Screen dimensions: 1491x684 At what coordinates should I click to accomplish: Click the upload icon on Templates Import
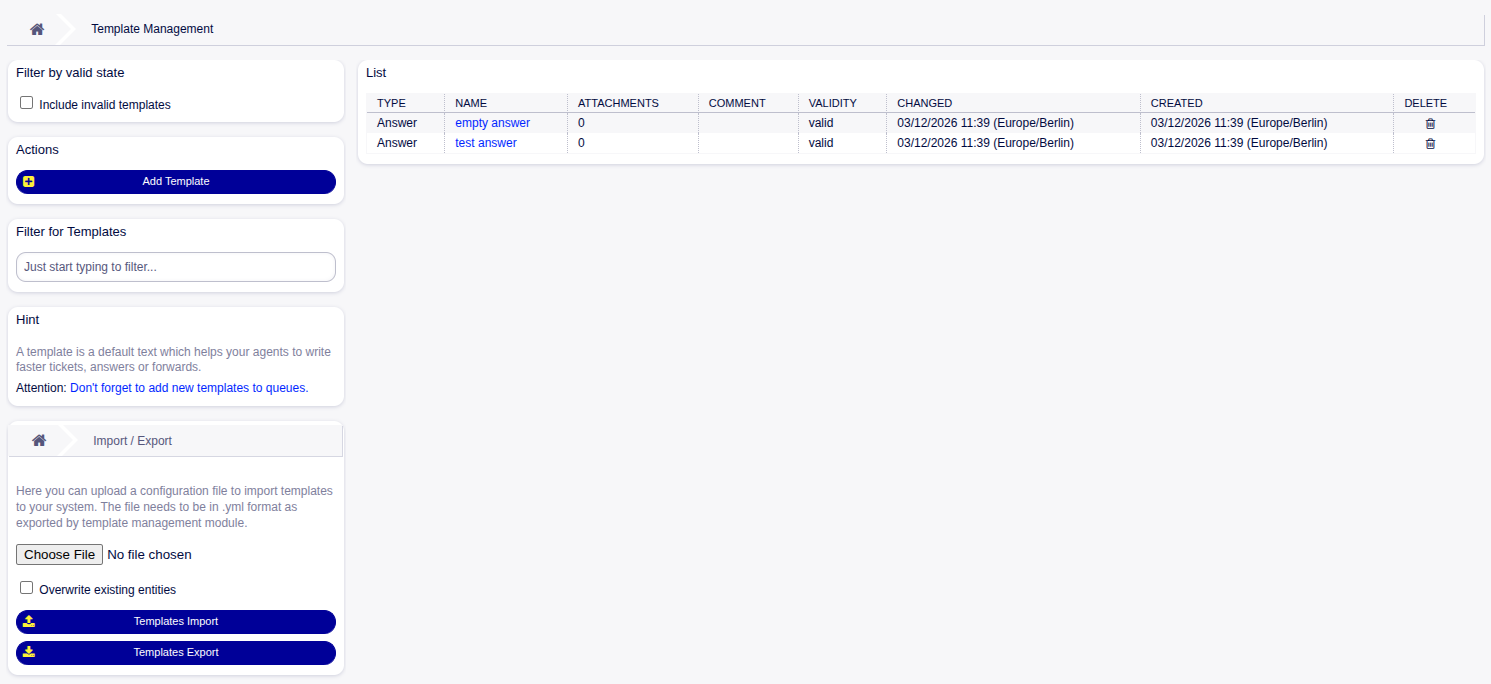29,621
